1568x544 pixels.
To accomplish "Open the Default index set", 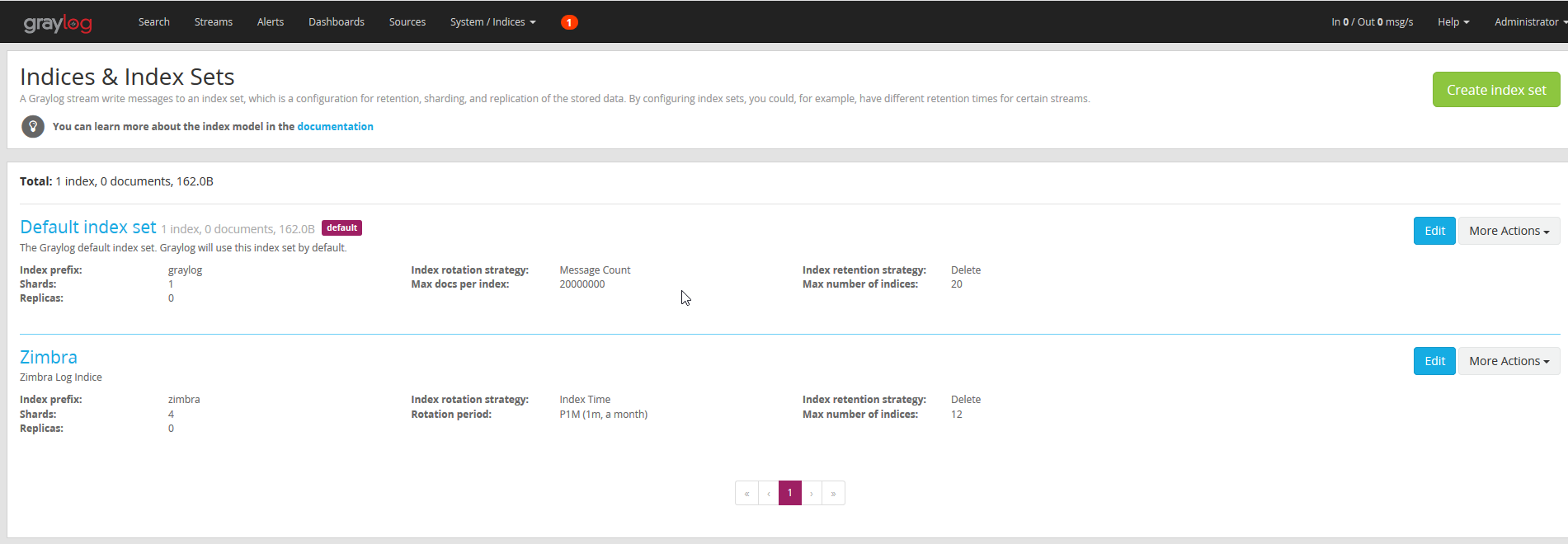I will (88, 227).
